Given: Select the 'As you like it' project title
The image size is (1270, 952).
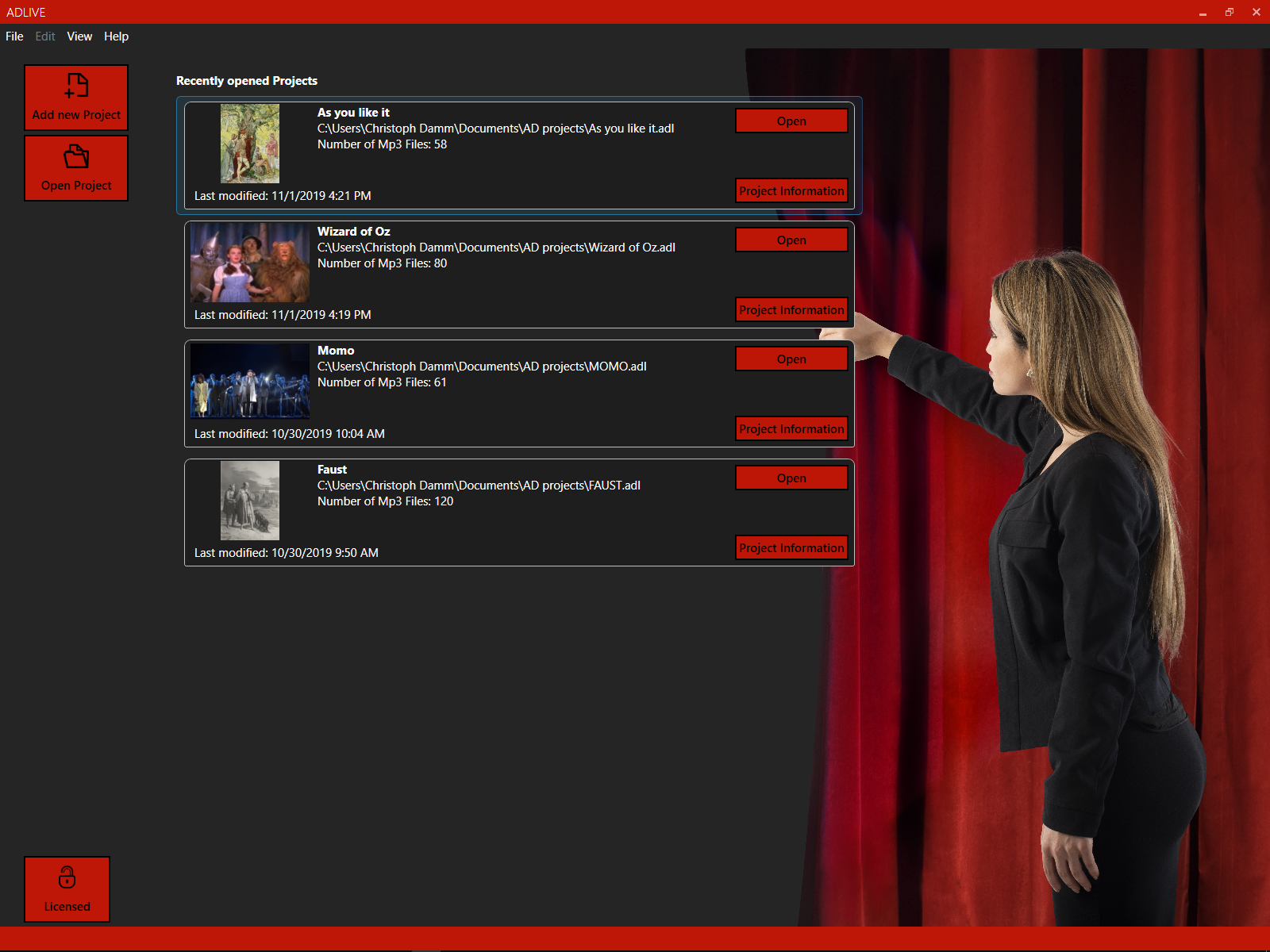Looking at the screenshot, I should pyautogui.click(x=353, y=113).
